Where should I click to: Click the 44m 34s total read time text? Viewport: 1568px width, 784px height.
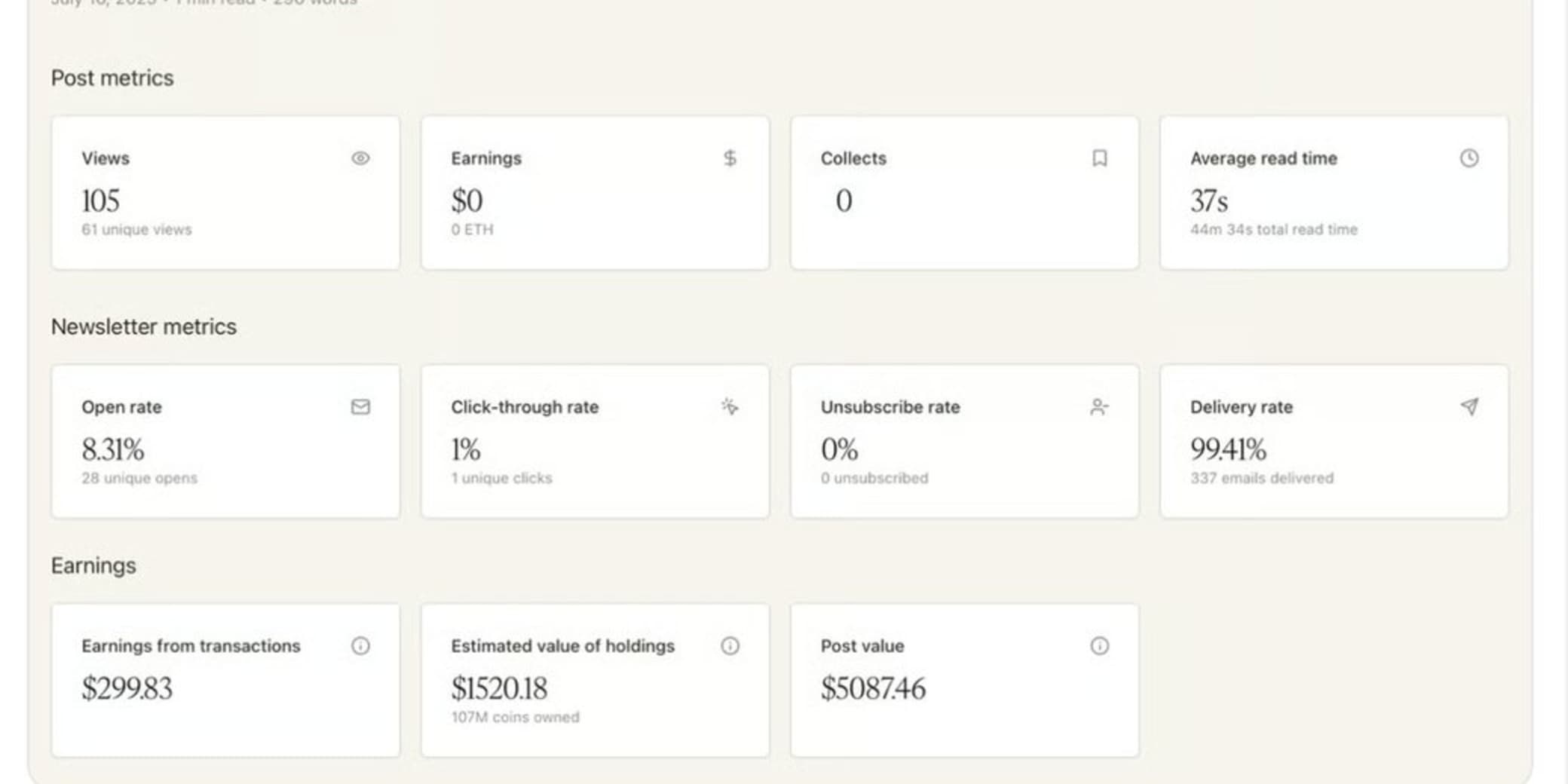tap(1274, 229)
